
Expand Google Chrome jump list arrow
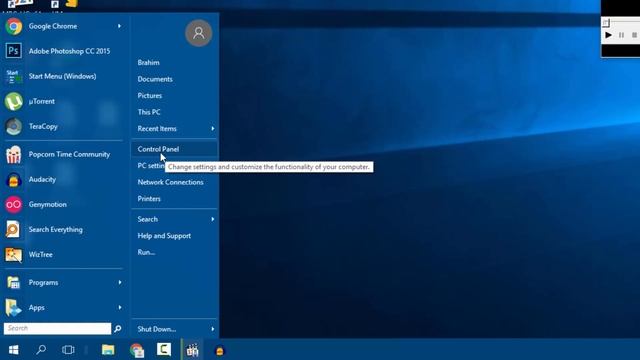(120, 26)
